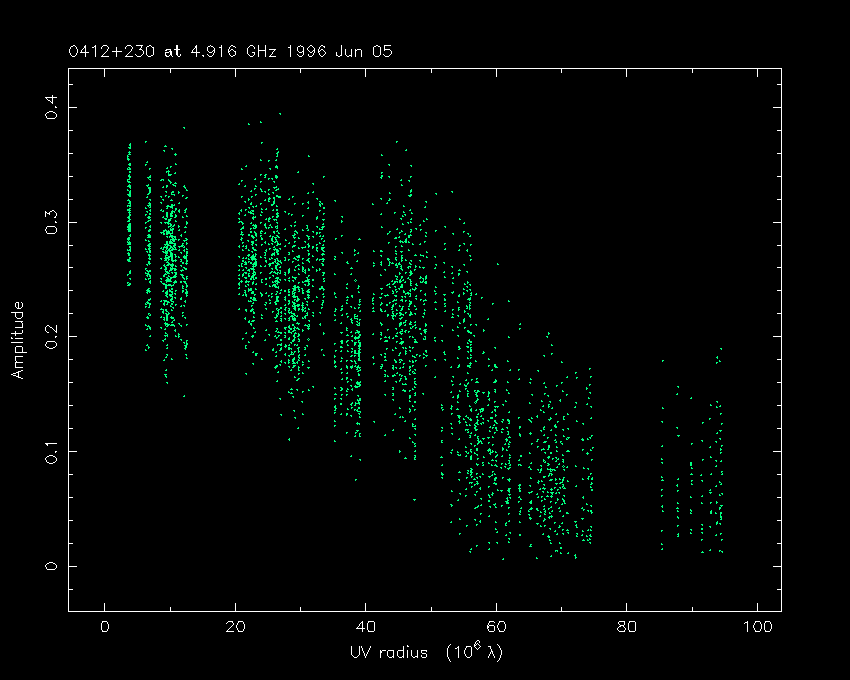Select the x-axis tick label '100'

(757, 627)
